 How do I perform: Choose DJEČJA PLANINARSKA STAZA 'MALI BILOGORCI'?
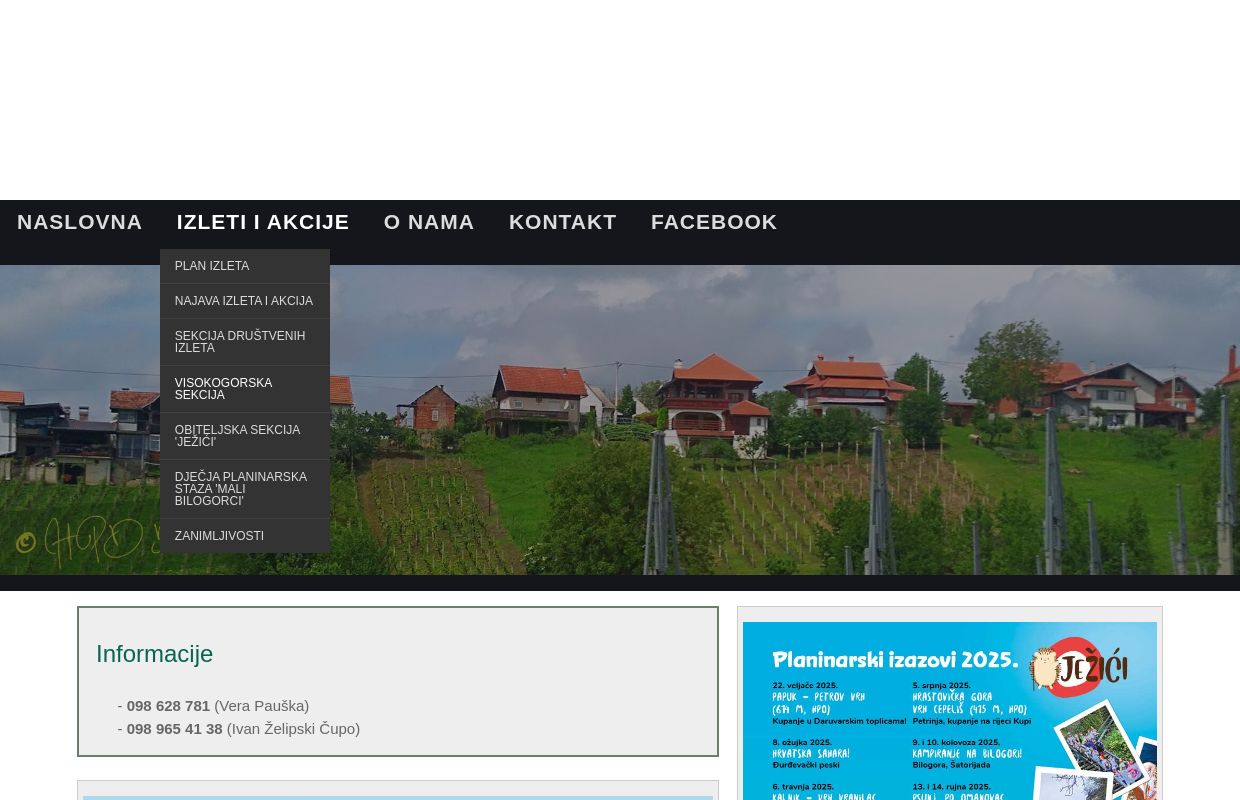(x=241, y=489)
